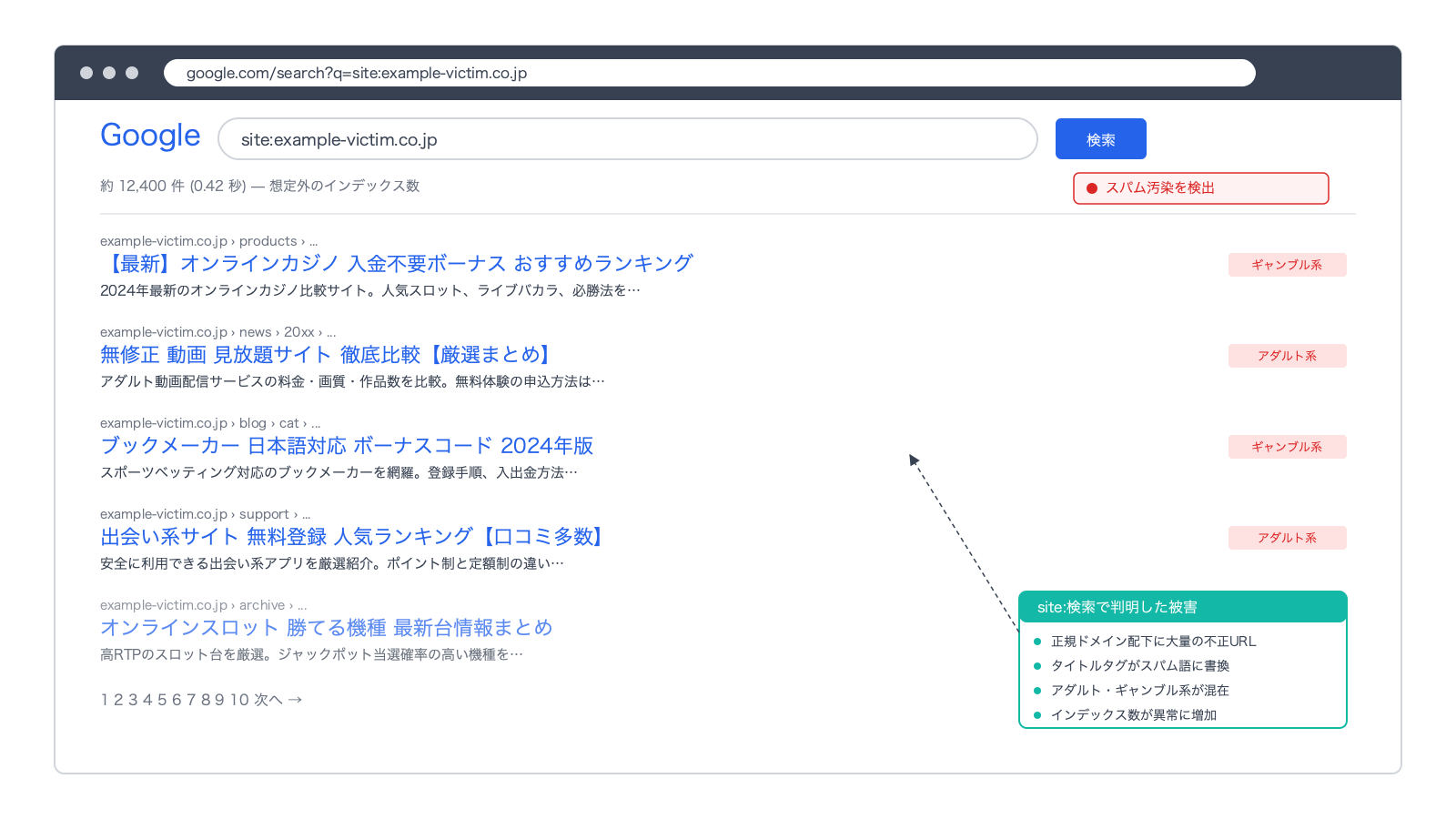
Task: Click ギャンブル系 tag beside the オンラインカジノ result
Action: click(1287, 265)
